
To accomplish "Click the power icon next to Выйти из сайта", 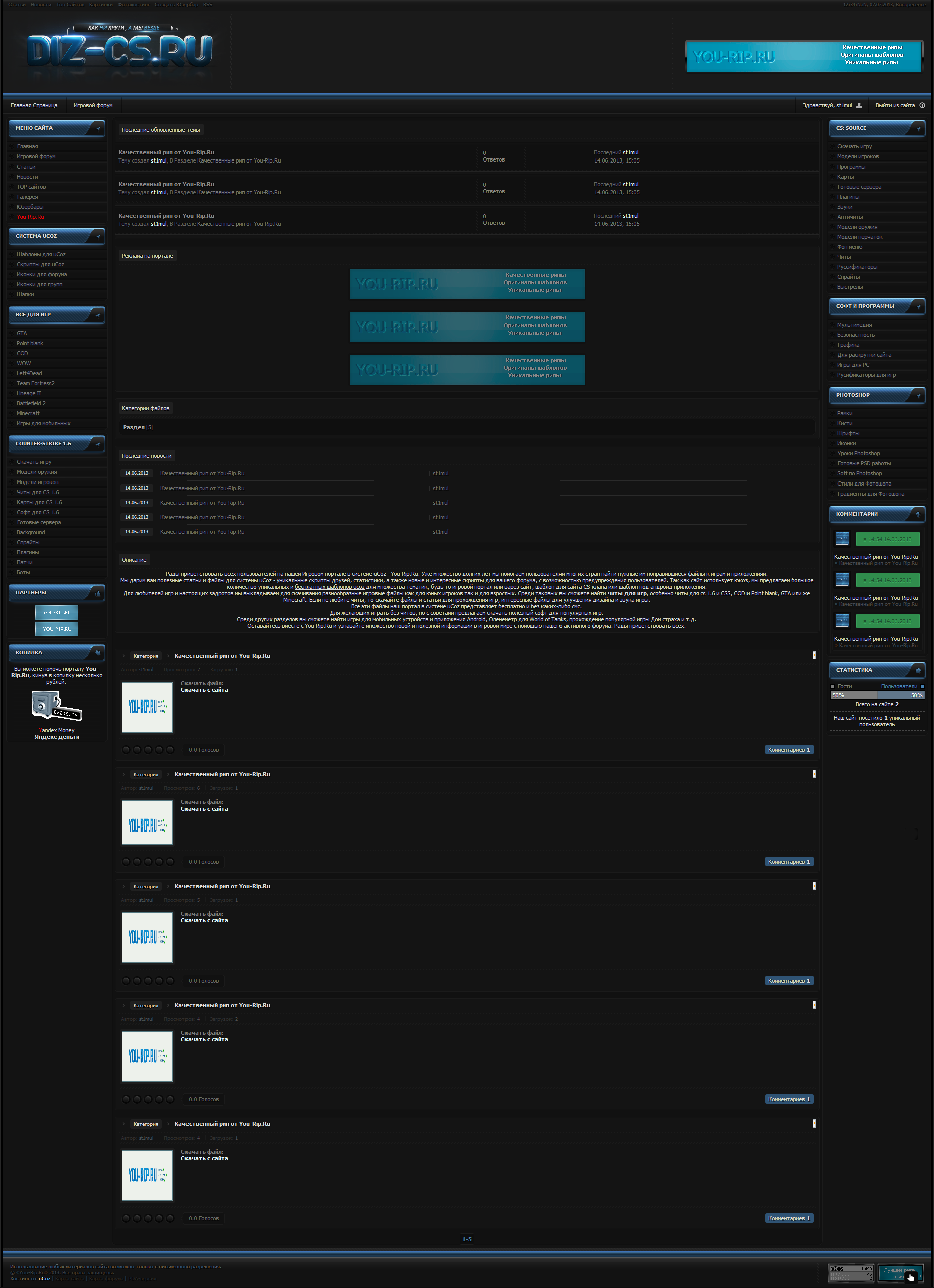I will click(922, 106).
